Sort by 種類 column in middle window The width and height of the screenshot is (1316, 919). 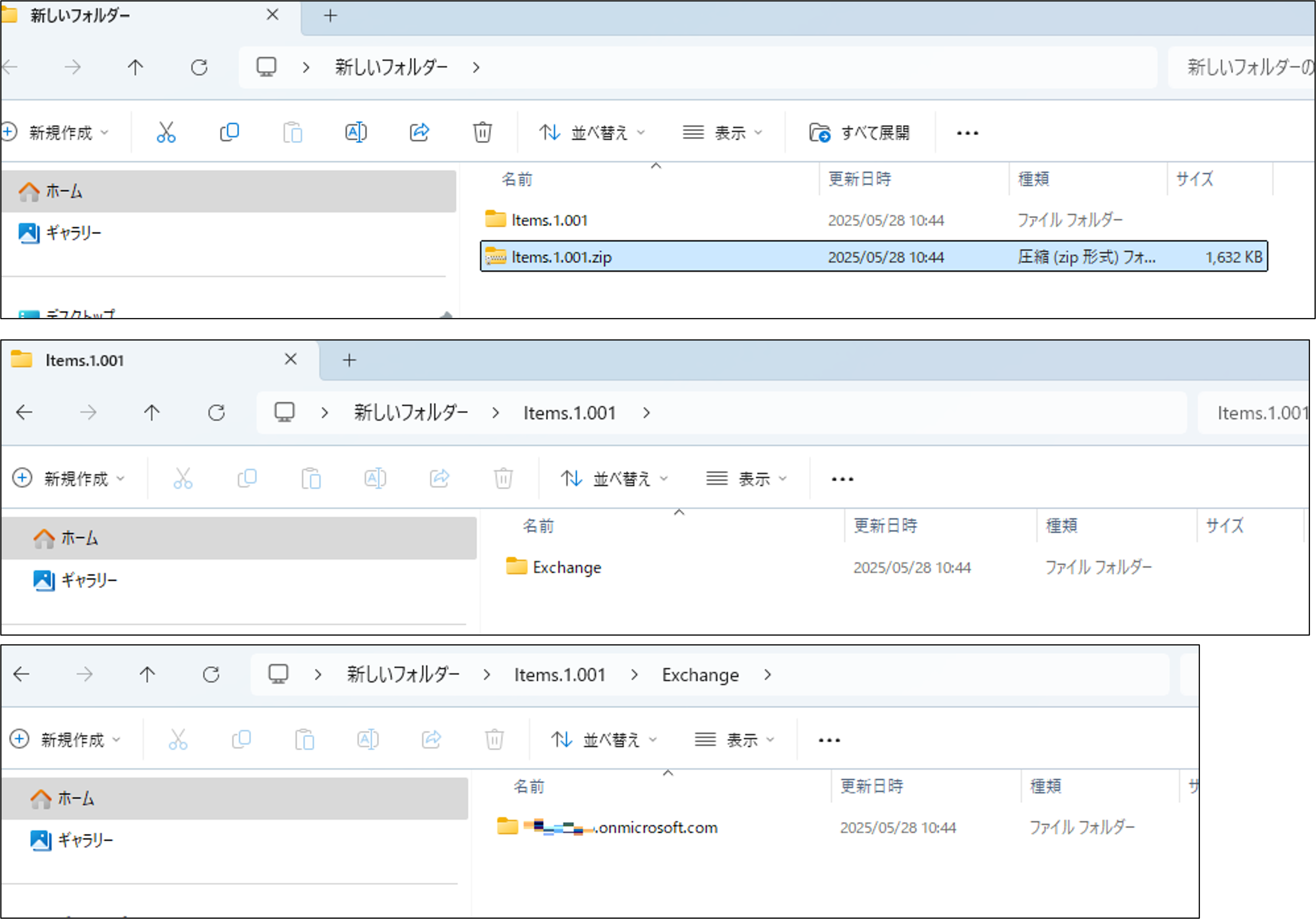1061,526
